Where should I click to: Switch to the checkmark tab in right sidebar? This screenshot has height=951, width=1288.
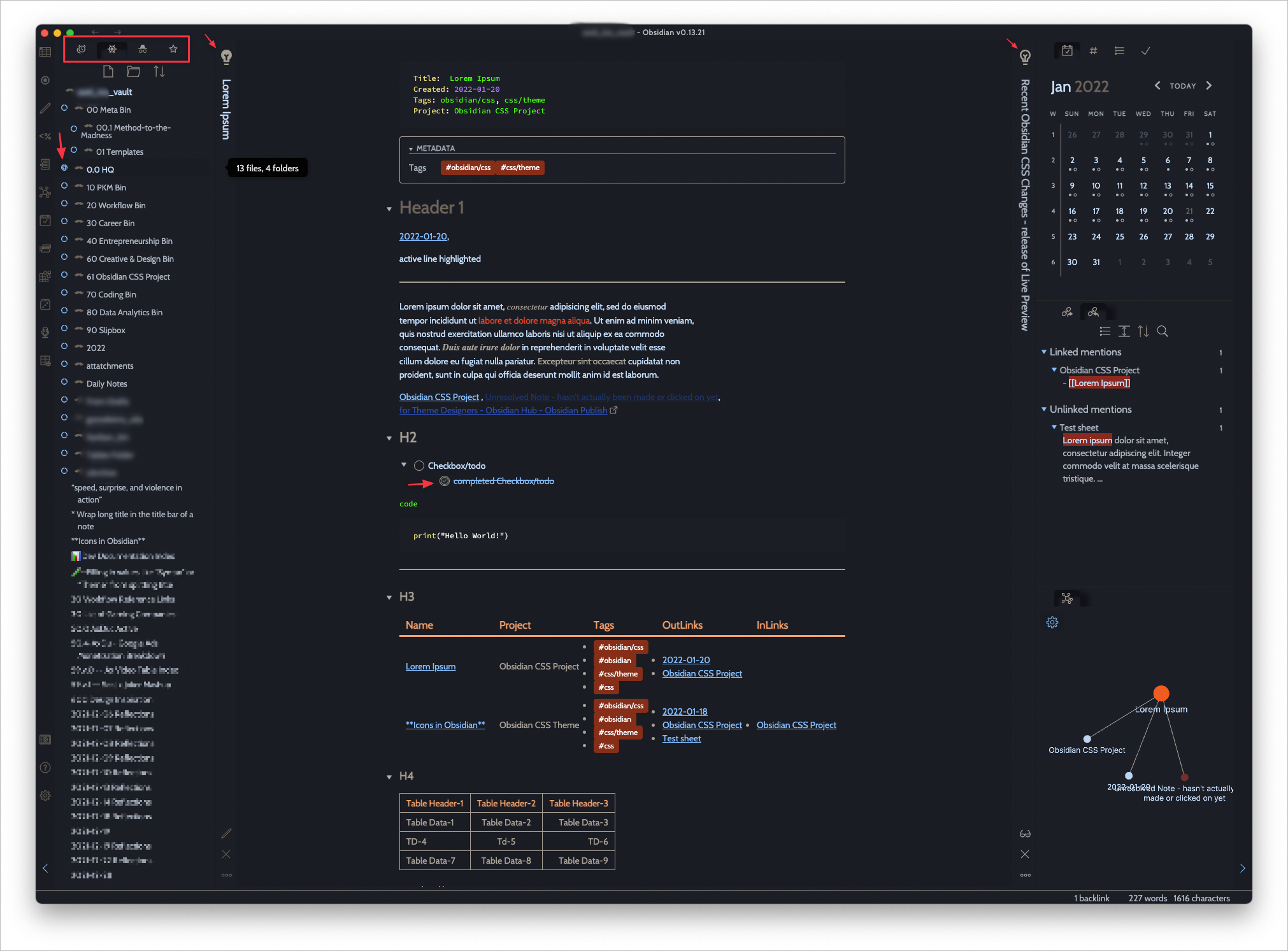coord(1145,51)
